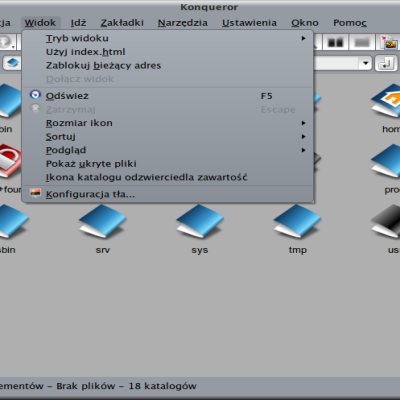Open the Pomoc menu
Screen dimensions: 400x400
pos(350,23)
